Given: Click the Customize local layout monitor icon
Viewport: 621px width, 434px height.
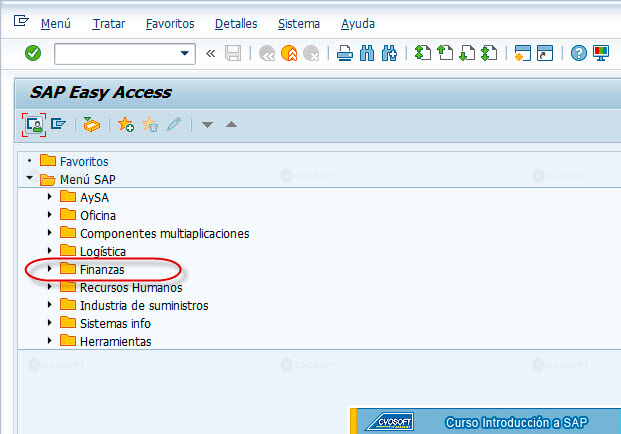Looking at the screenshot, I should (x=601, y=53).
